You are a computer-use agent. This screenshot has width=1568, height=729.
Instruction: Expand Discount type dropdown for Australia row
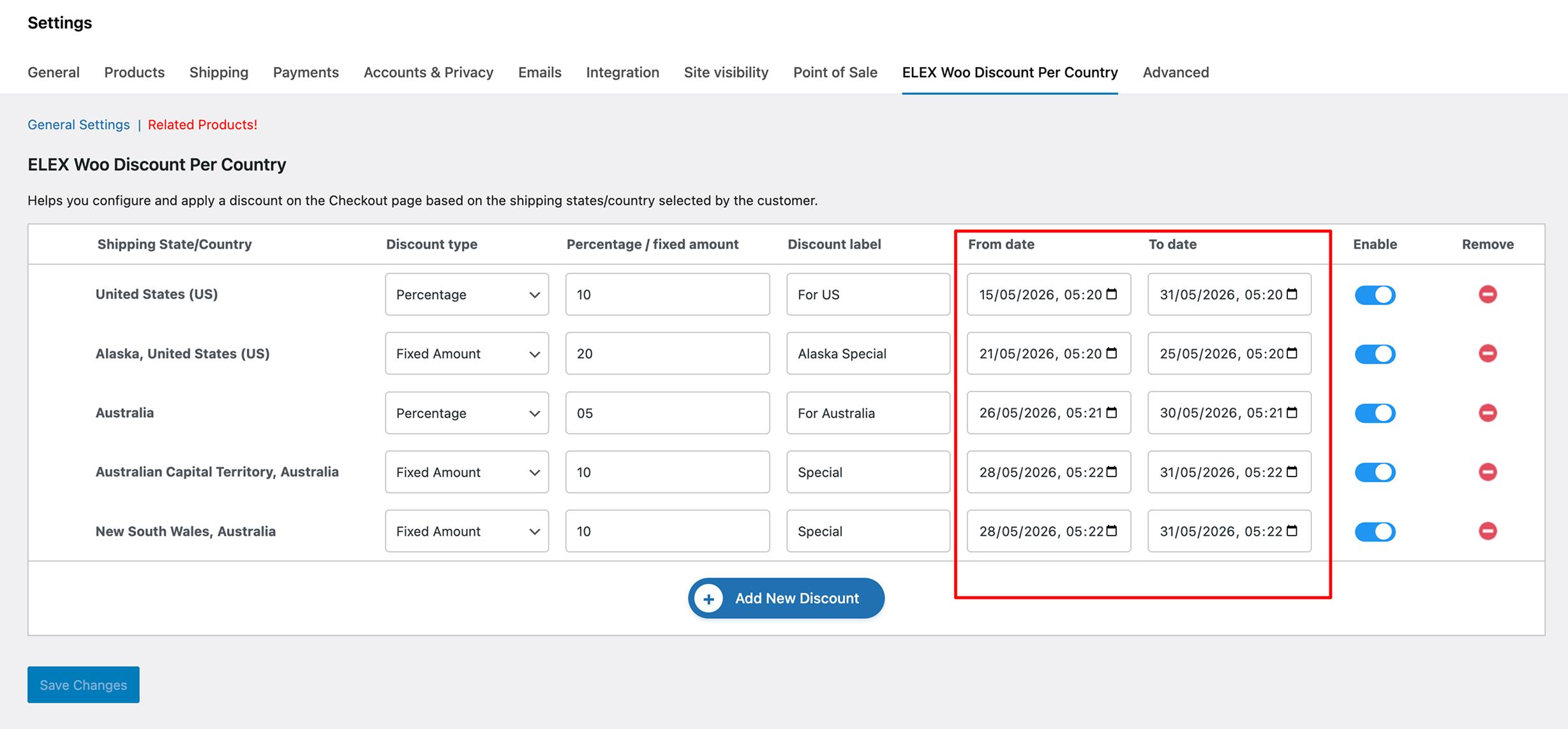coord(467,413)
